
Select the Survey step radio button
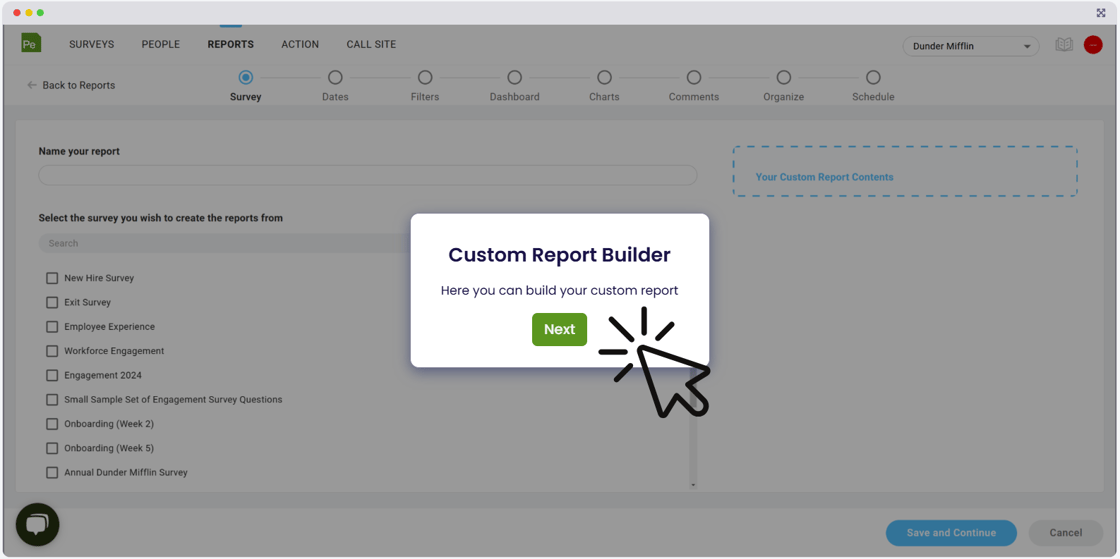point(246,77)
